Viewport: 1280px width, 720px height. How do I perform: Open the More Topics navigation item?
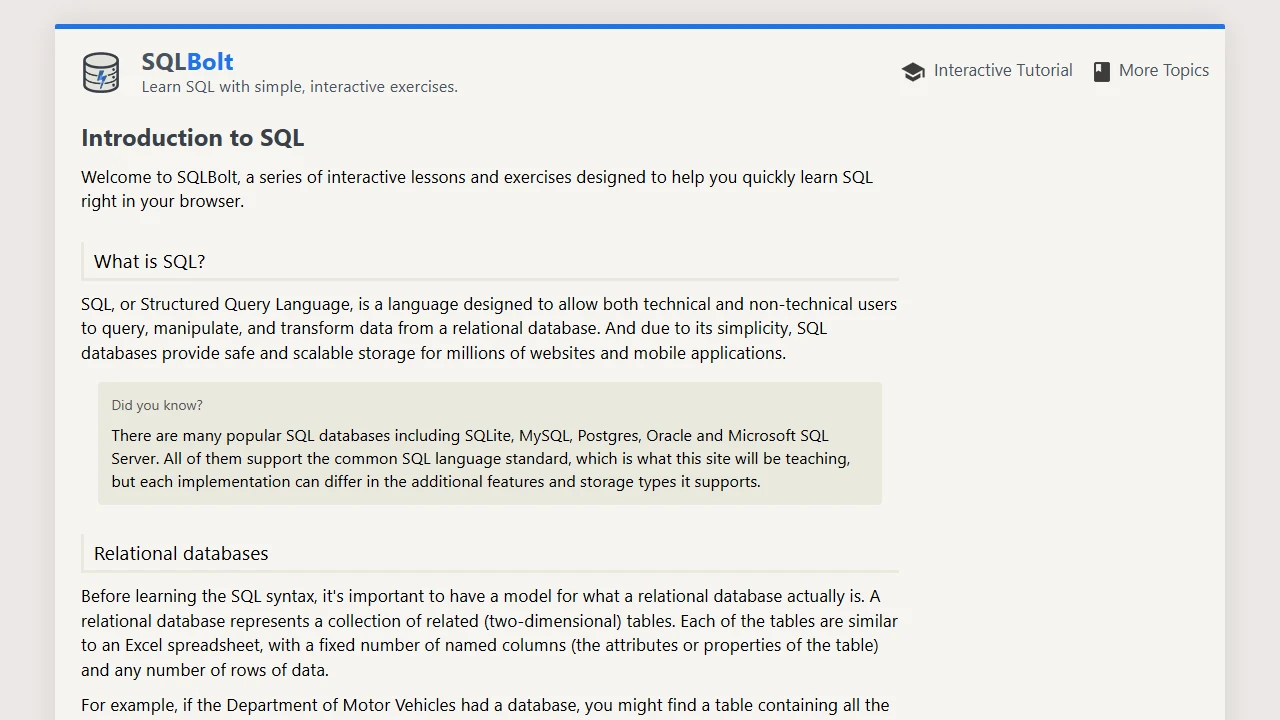[1163, 70]
